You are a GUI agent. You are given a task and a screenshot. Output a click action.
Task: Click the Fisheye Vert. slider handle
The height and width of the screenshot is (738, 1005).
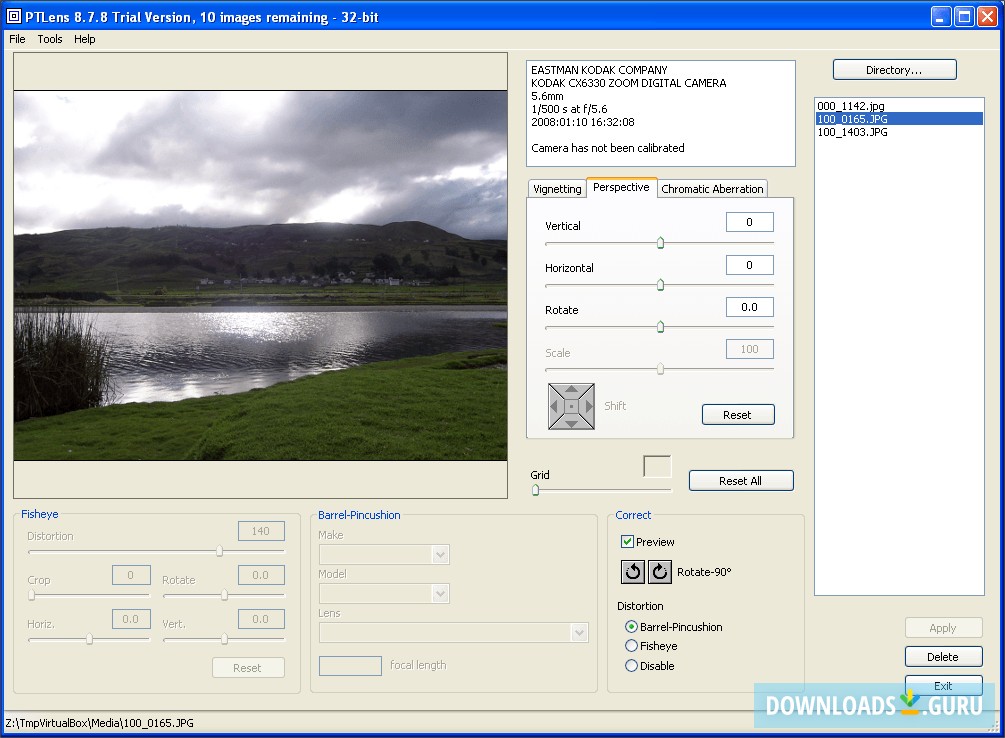pyautogui.click(x=224, y=639)
